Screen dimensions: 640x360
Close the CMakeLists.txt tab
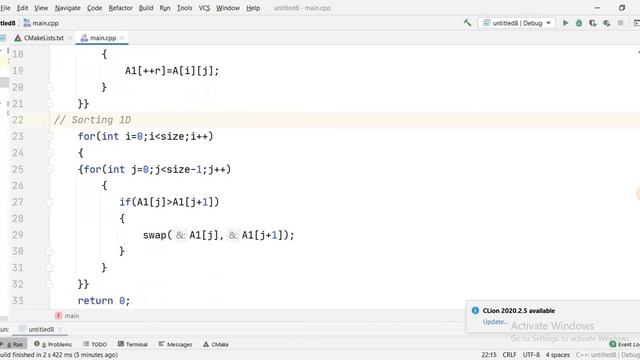[x=70, y=38]
